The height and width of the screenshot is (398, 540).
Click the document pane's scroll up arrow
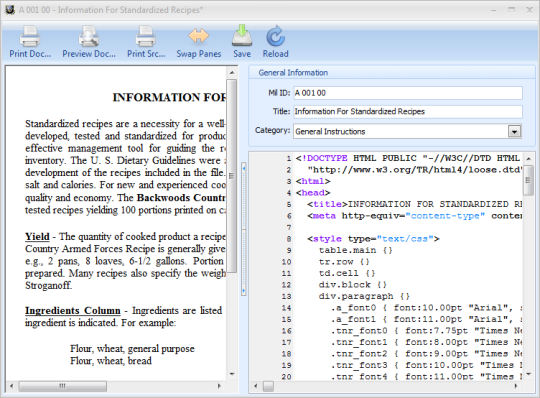[x=232, y=72]
